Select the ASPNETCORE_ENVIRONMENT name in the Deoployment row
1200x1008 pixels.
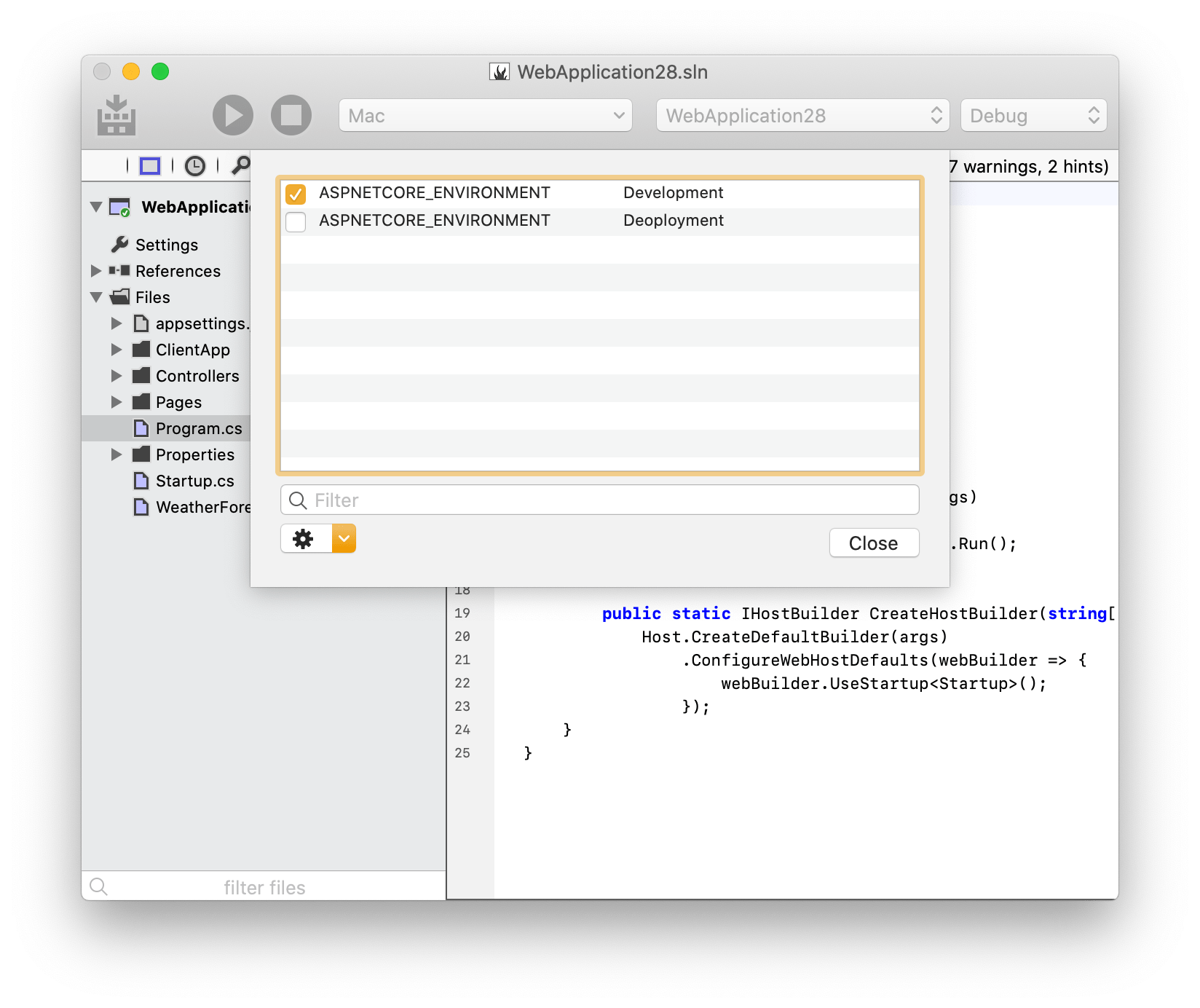(435, 221)
